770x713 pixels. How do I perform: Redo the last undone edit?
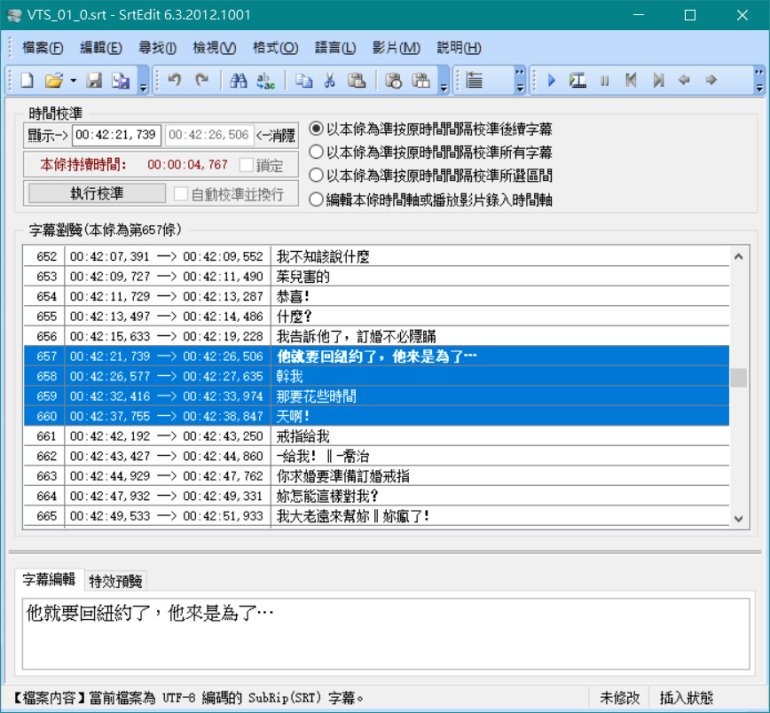point(202,80)
